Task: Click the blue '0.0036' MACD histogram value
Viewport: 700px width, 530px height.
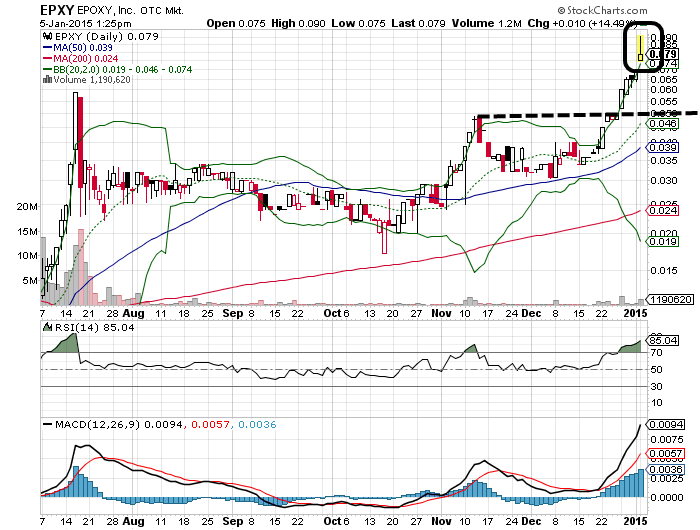Action: click(257, 424)
